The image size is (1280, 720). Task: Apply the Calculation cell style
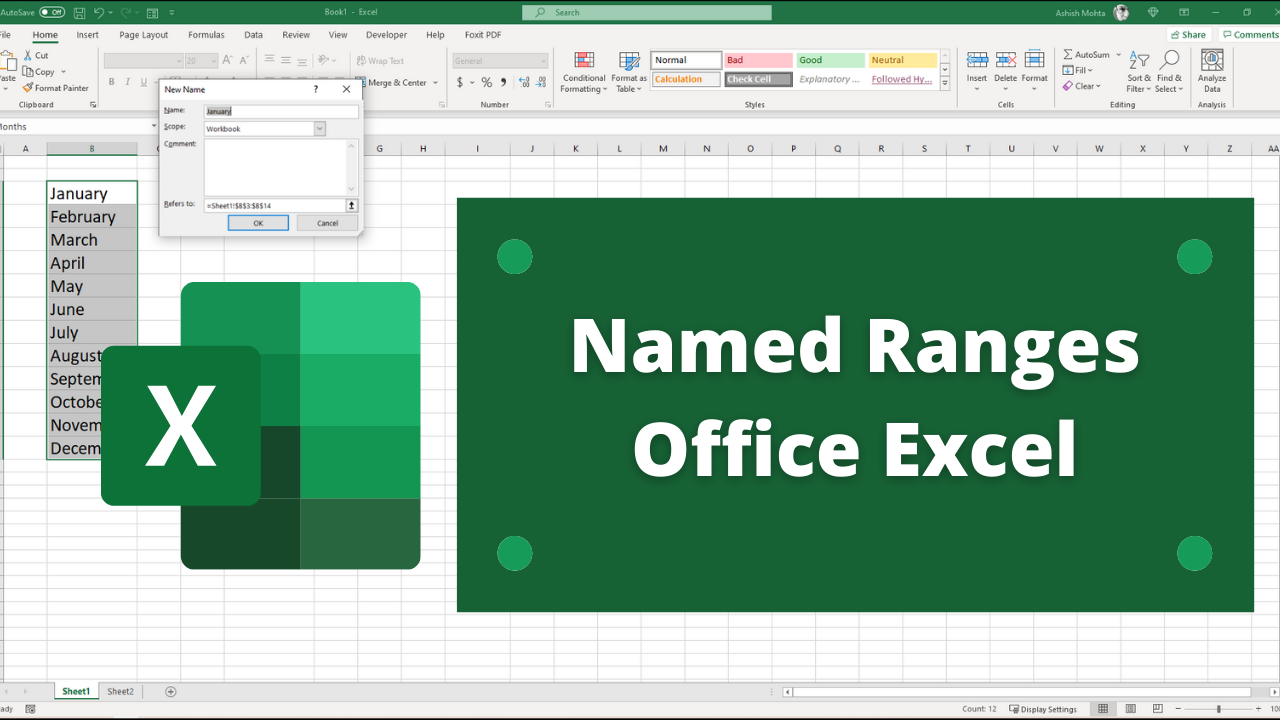coord(686,79)
